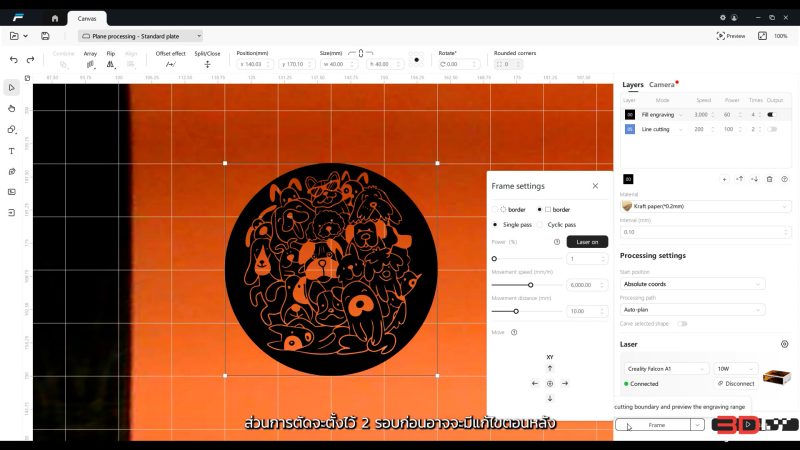Choose the Select arrow tool in left sidebar
Viewport: 800px width, 450px height.
coord(12,88)
